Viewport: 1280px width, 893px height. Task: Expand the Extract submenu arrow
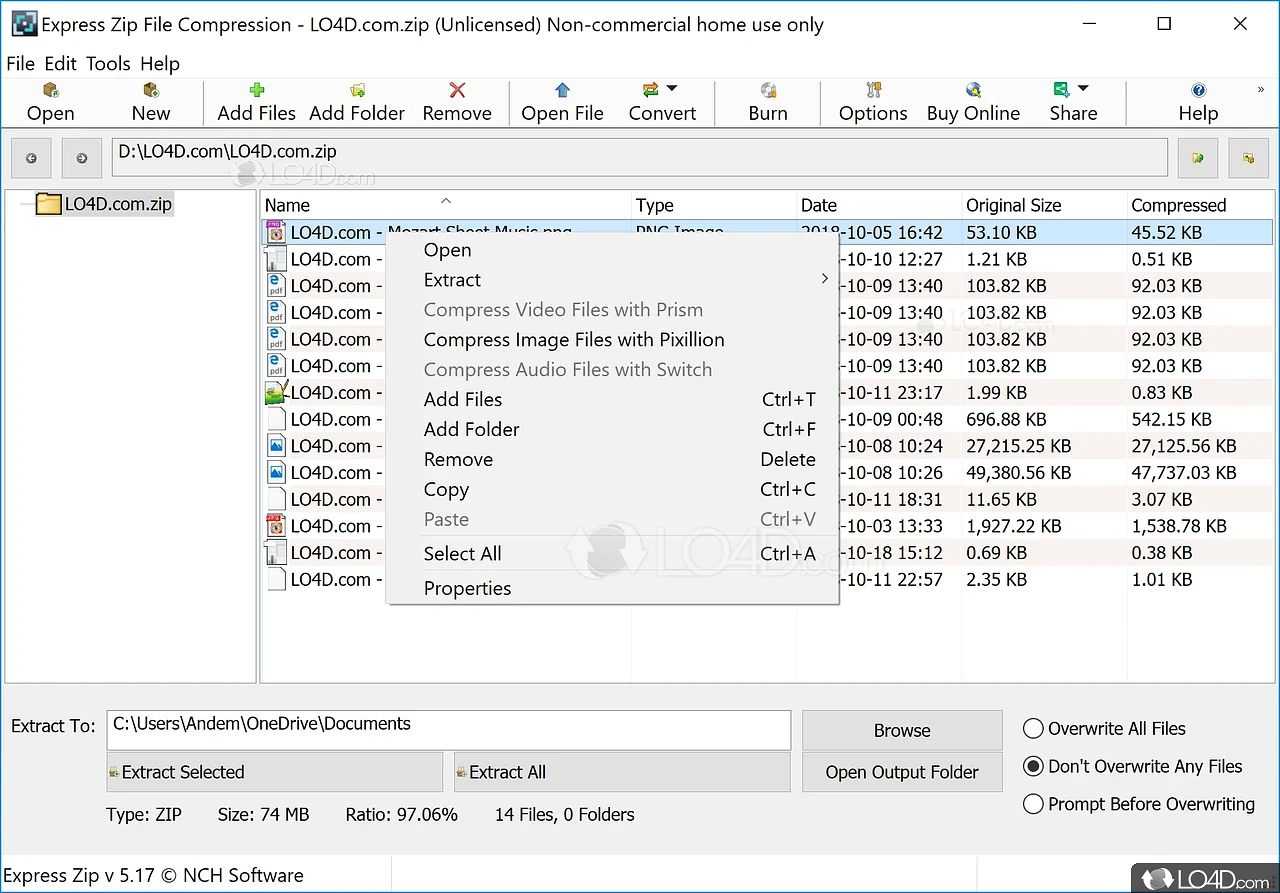pyautogui.click(x=824, y=279)
